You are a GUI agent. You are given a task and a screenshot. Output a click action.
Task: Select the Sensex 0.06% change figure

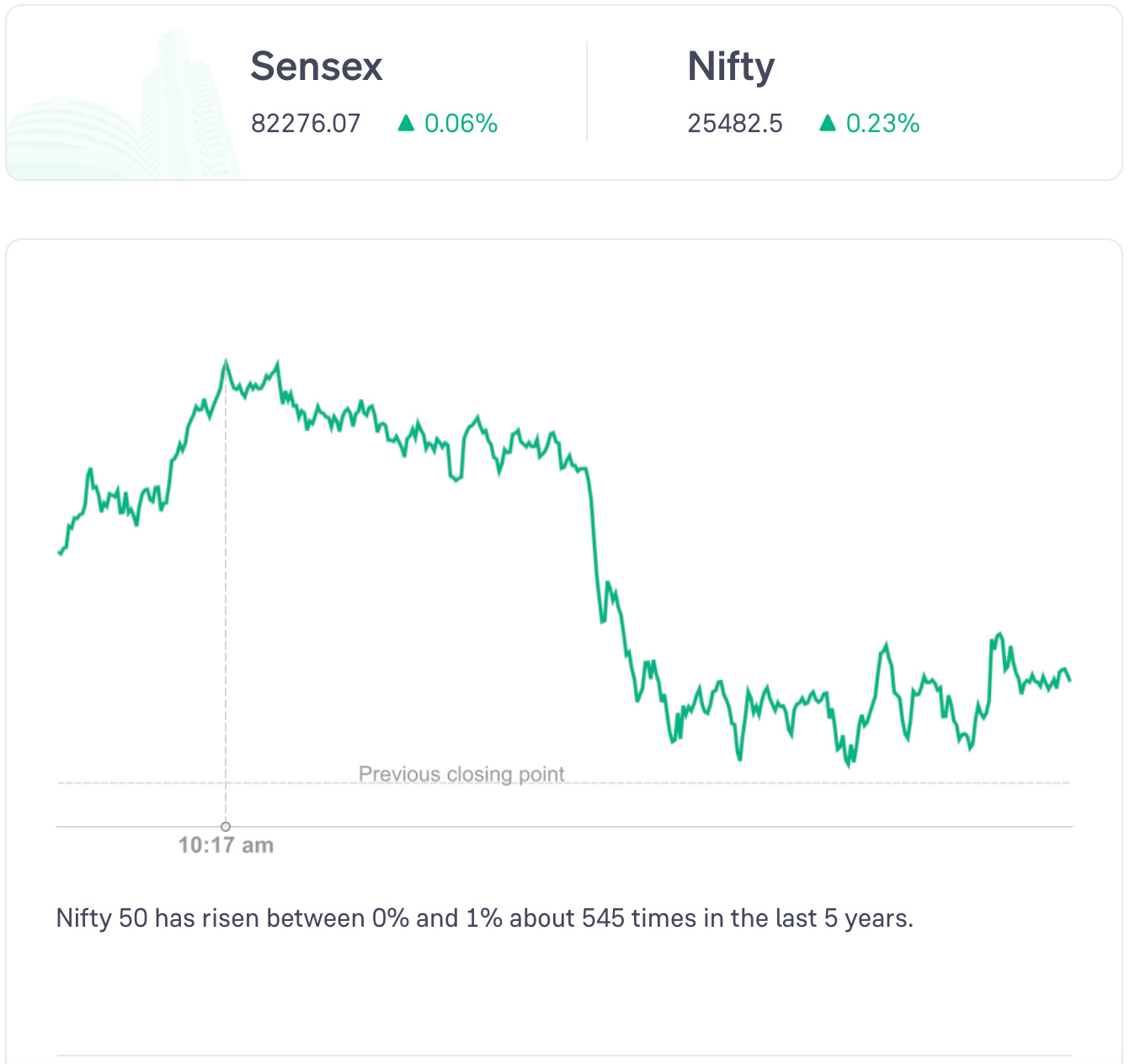[x=461, y=124]
